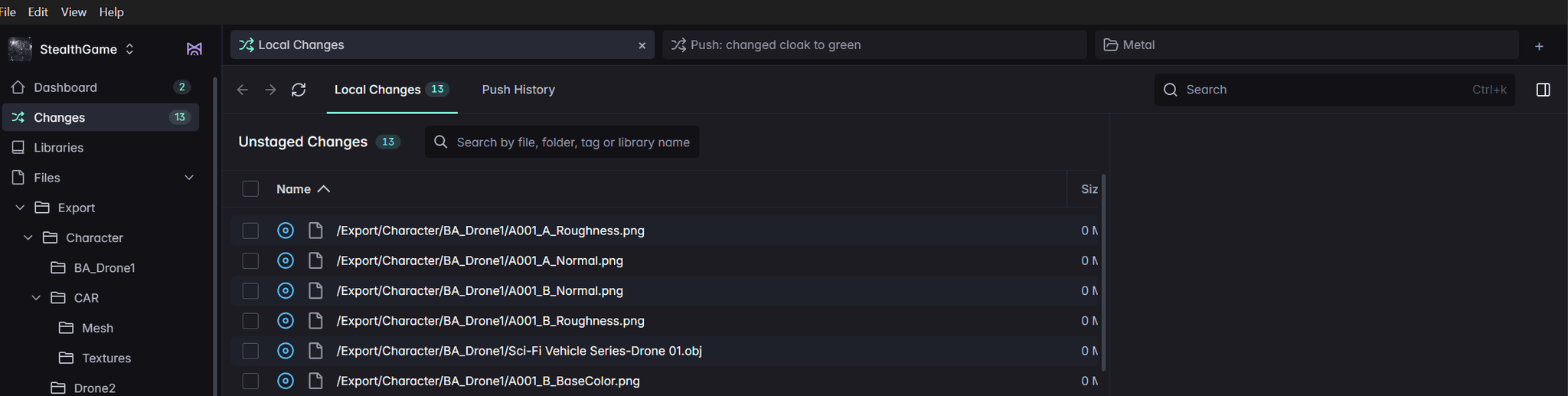Screen dimensions: 1568x396
Task: Go back with the left arrow icon
Action: click(243, 90)
